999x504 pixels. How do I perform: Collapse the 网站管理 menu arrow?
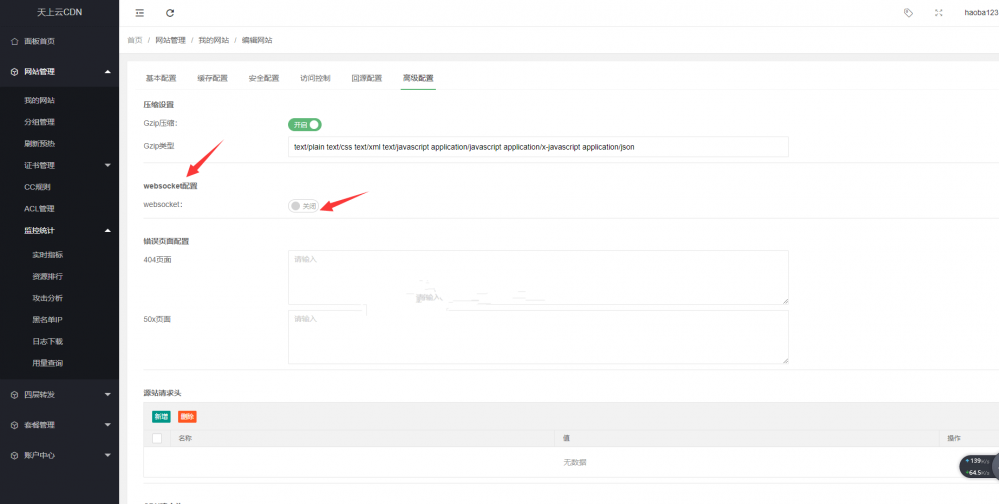click(x=108, y=72)
